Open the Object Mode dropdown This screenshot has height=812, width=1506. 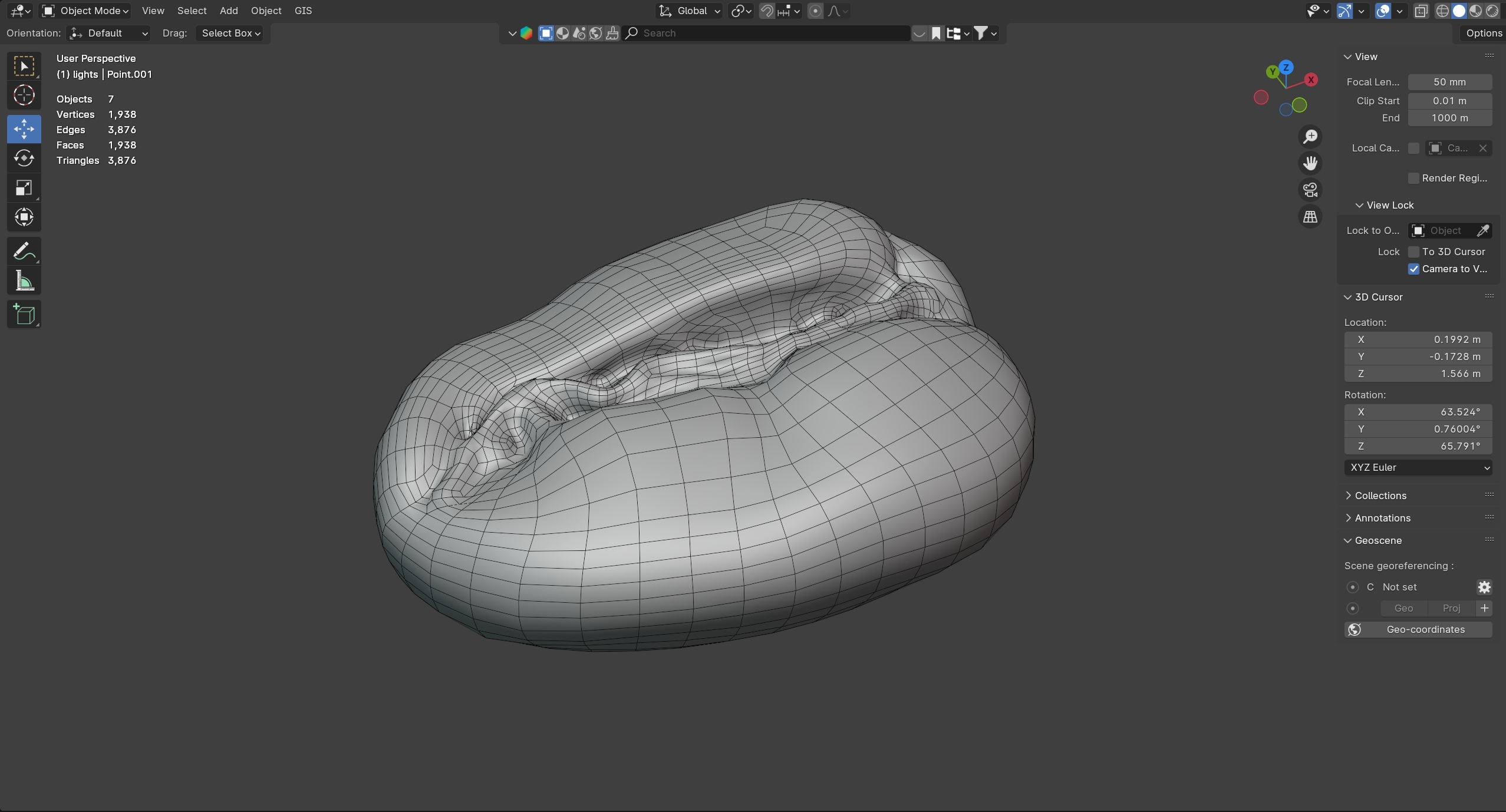(x=86, y=11)
